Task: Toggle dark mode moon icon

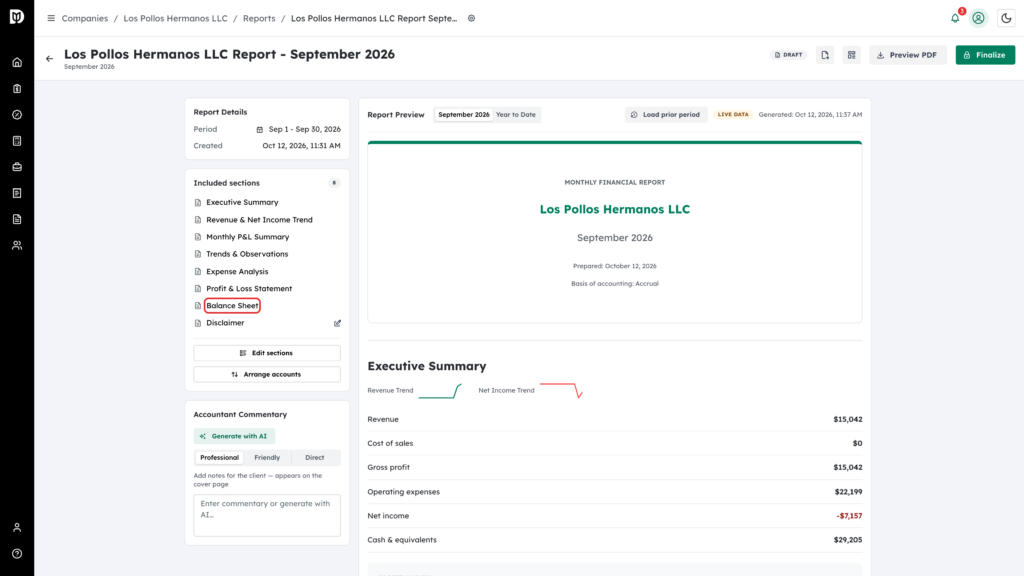Action: click(1006, 18)
